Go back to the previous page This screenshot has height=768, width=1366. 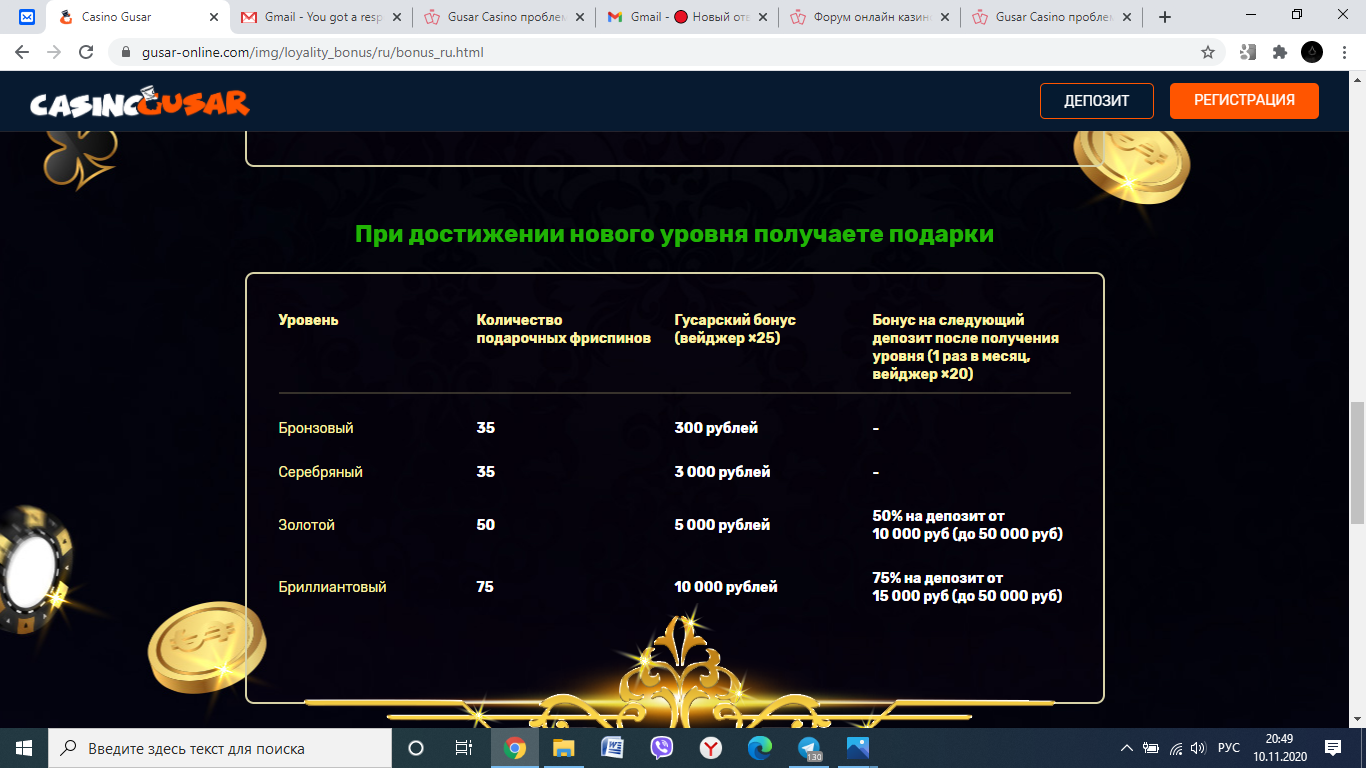22,52
